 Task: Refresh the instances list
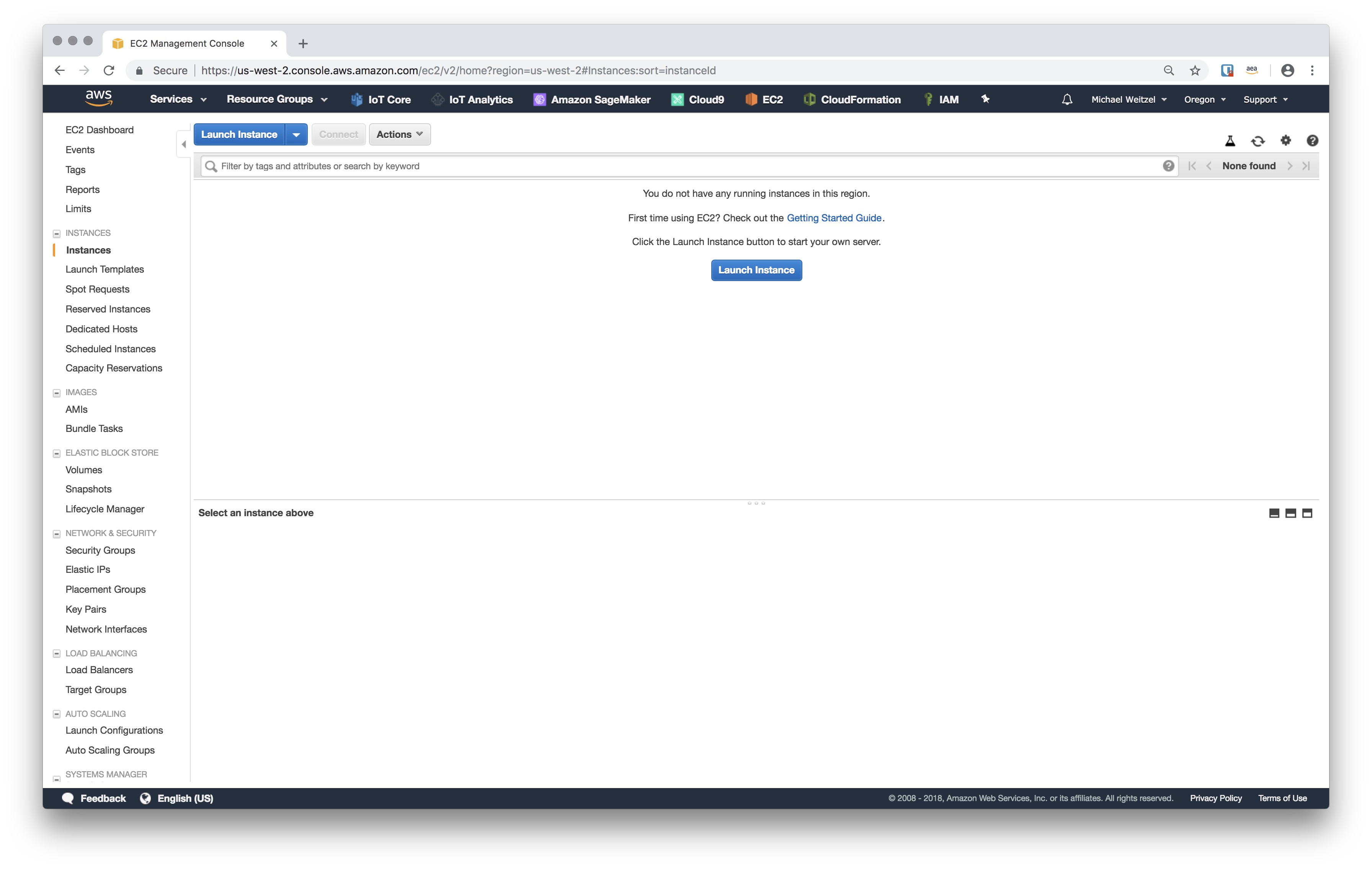click(x=1258, y=141)
